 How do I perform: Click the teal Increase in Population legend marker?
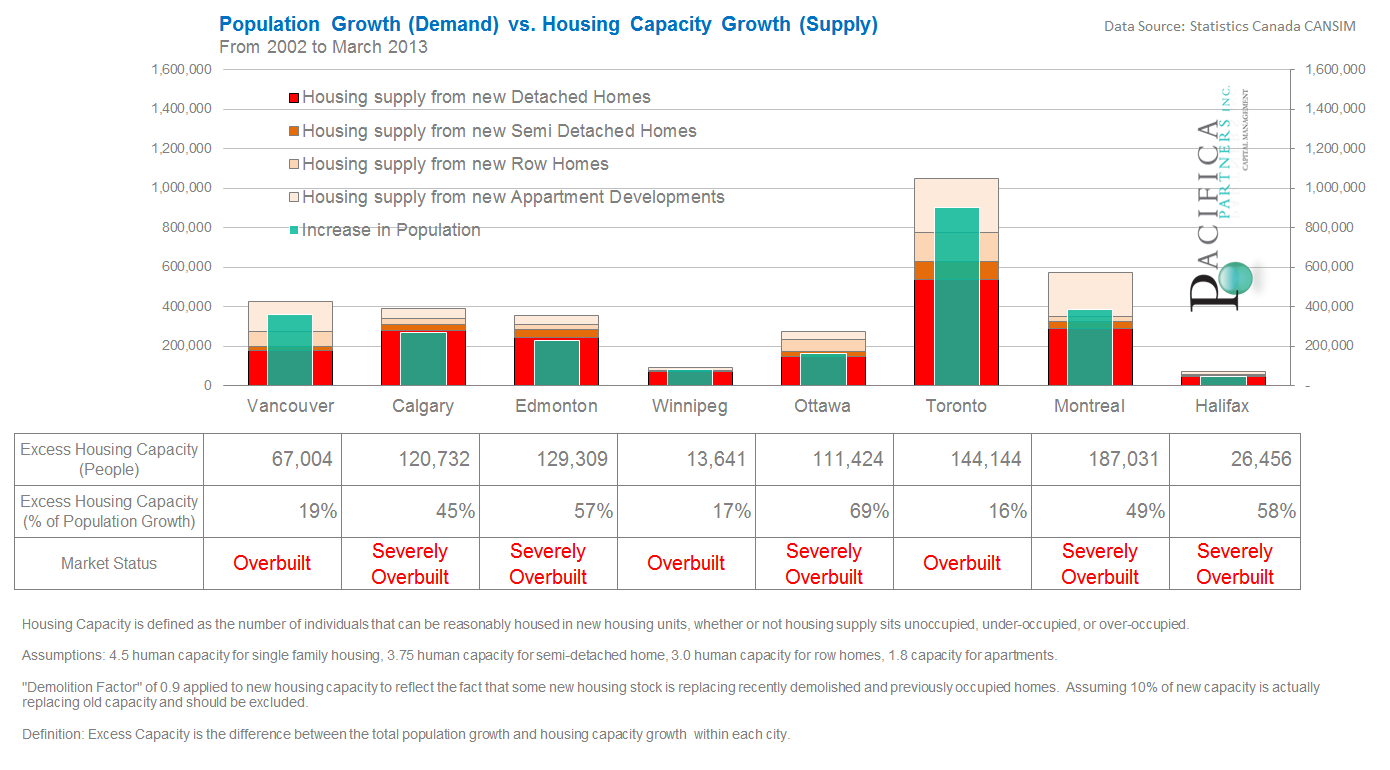pyautogui.click(x=293, y=231)
